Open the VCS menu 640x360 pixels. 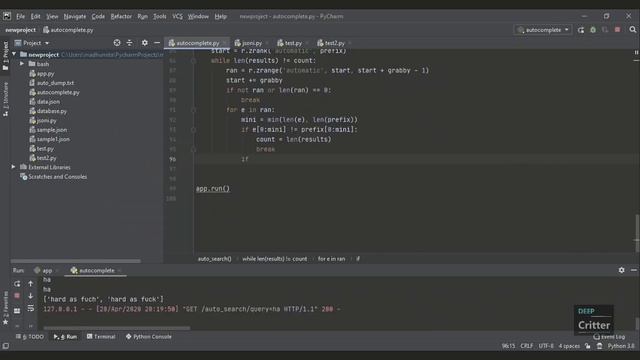click(177, 16)
